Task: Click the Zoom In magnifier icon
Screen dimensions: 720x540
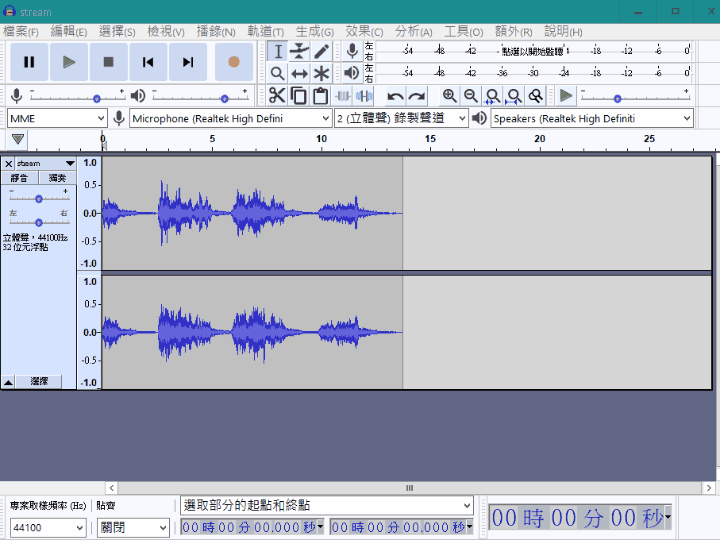Action: (x=450, y=96)
